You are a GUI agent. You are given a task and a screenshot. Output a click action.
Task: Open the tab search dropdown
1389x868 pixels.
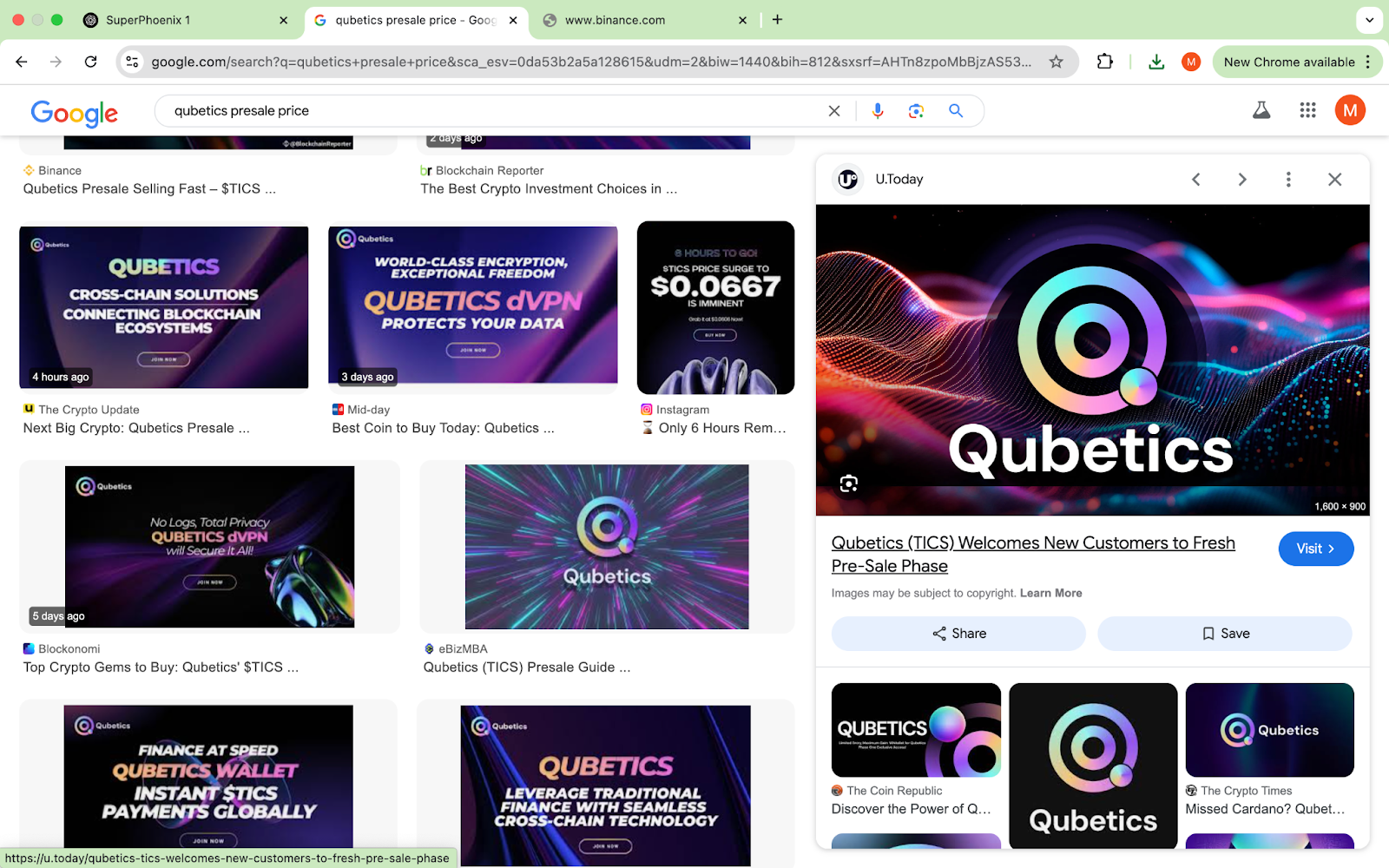1369,20
